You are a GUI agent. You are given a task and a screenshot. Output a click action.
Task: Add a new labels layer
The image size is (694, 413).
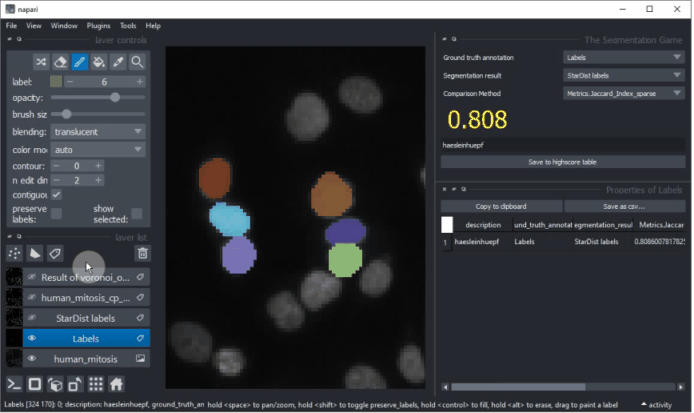click(55, 254)
